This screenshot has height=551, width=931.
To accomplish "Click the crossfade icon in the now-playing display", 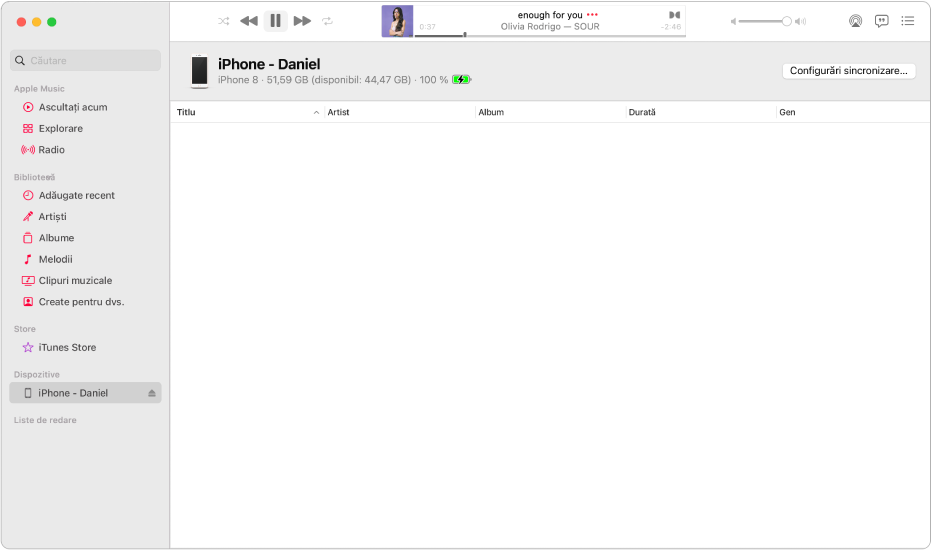I will click(x=674, y=15).
